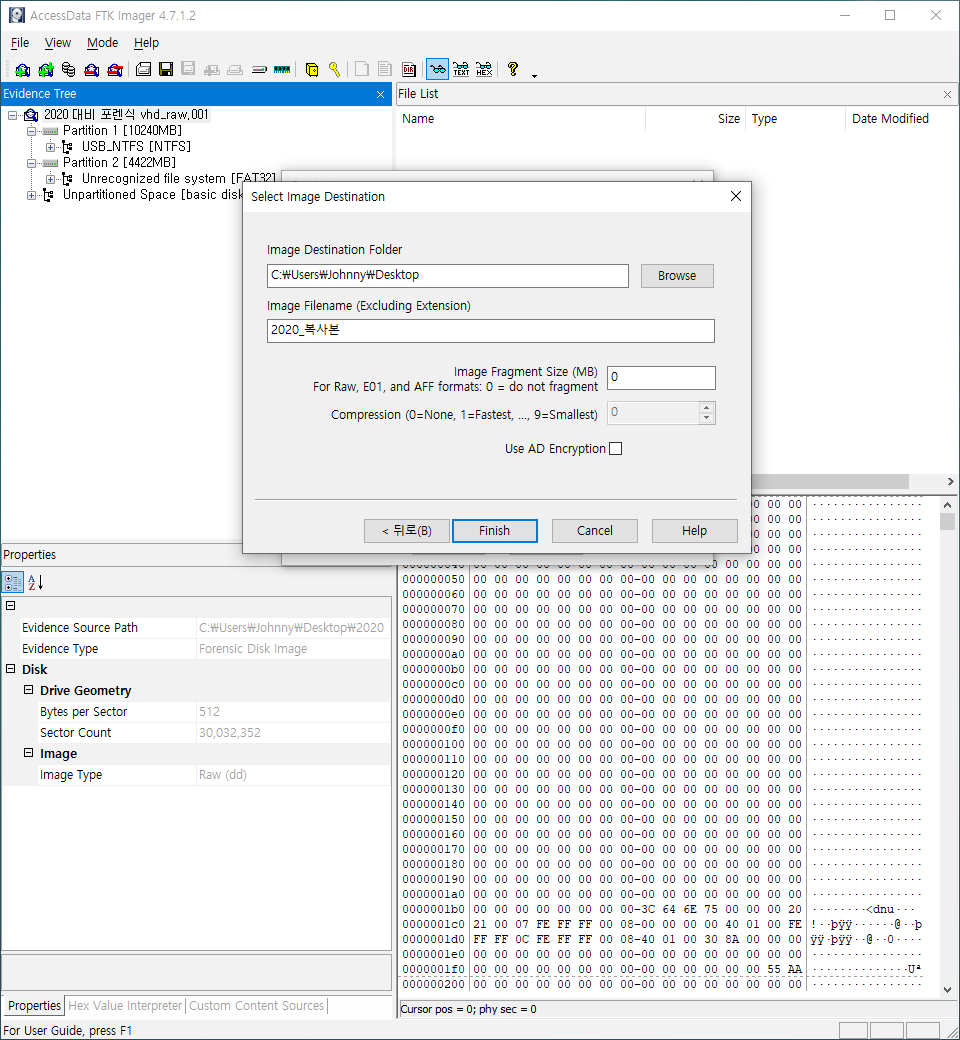Open the Image Mounting toolbar icon
This screenshot has height=1040, width=960.
[x=68, y=70]
